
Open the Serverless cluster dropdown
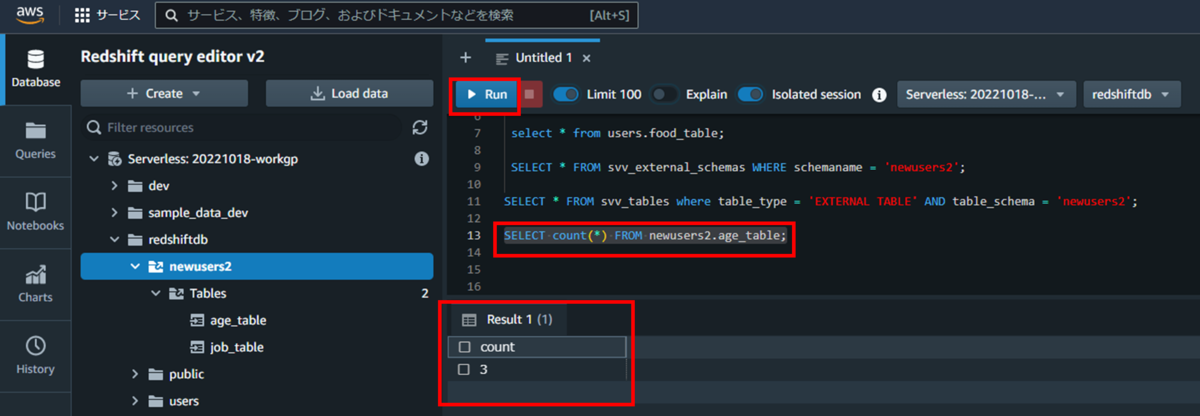[986, 94]
